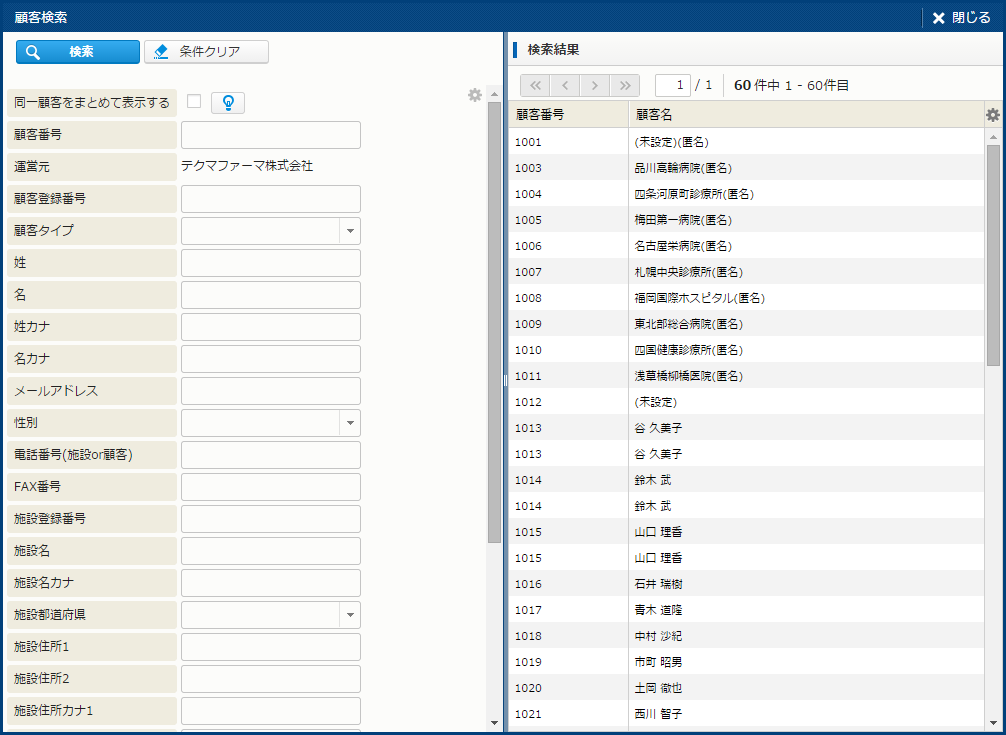Go to the first results page
The width and height of the screenshot is (1006, 735).
(535, 85)
